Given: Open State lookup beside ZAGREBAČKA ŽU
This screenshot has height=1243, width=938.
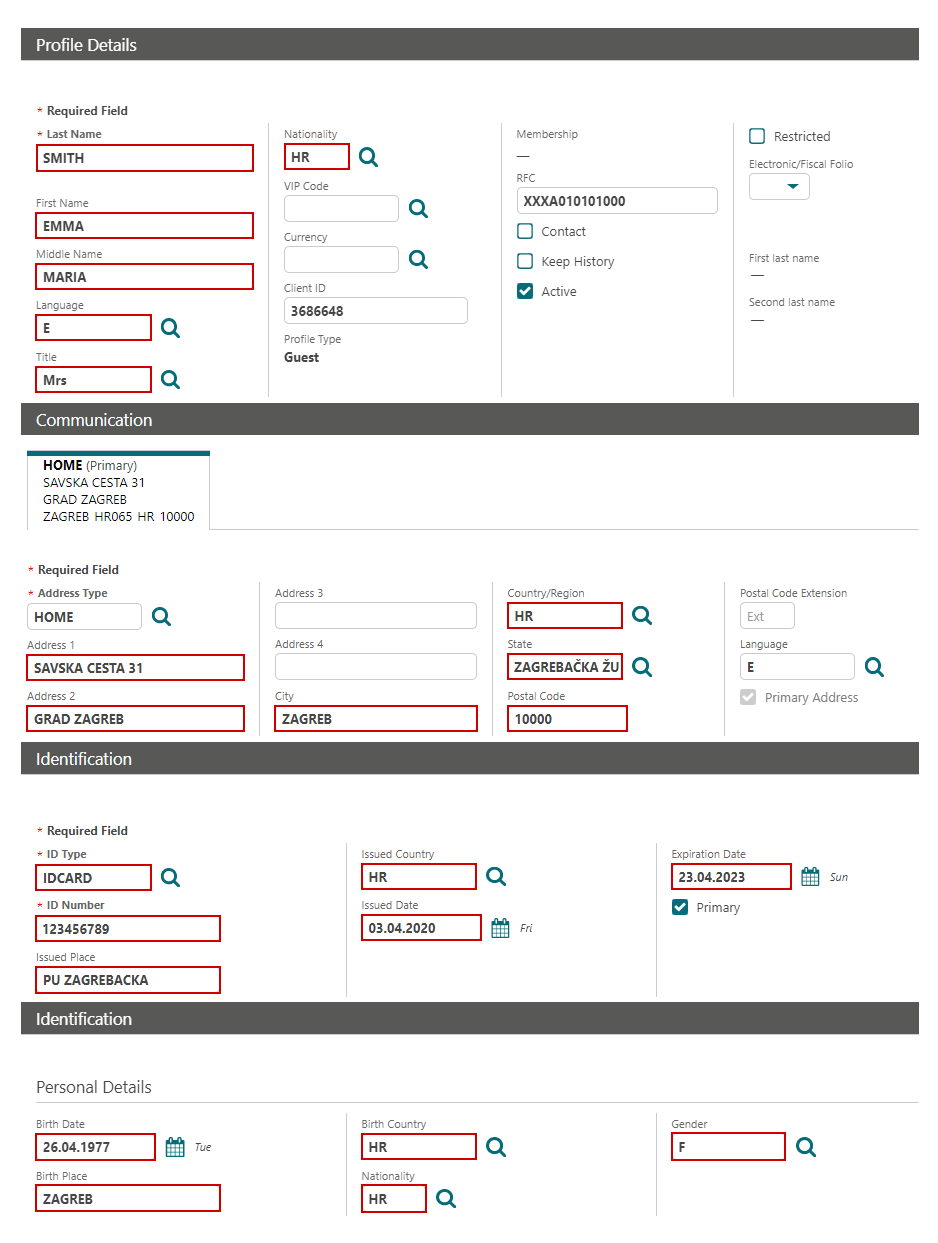Looking at the screenshot, I should 642,666.
